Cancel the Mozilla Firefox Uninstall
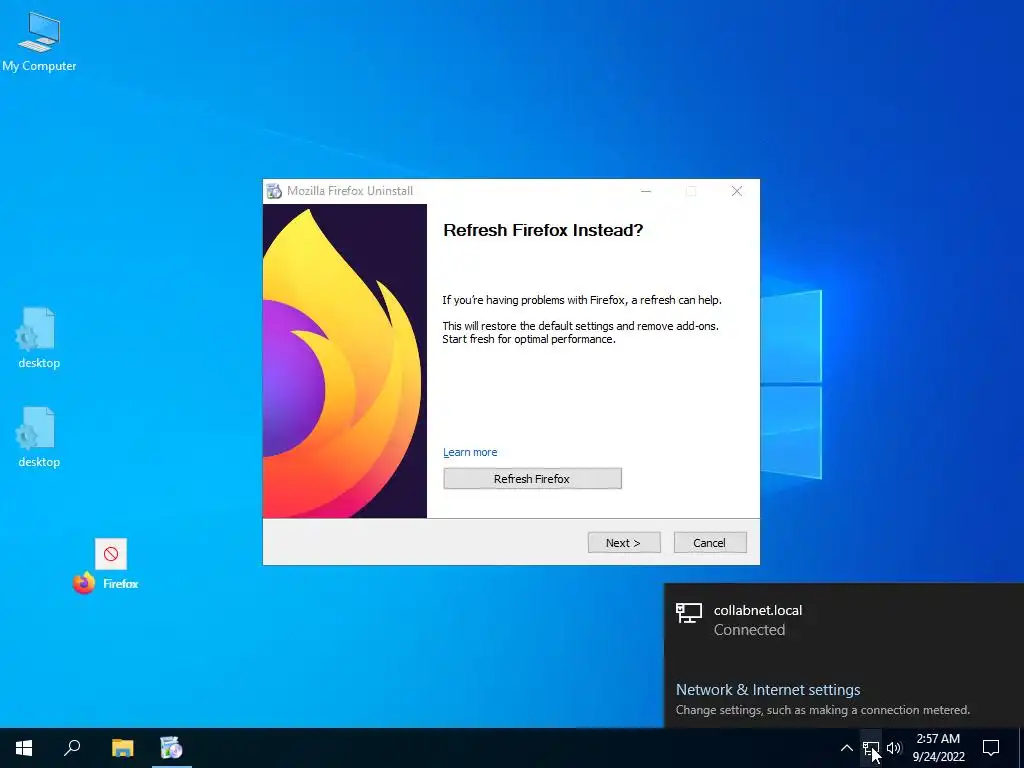 click(x=710, y=543)
